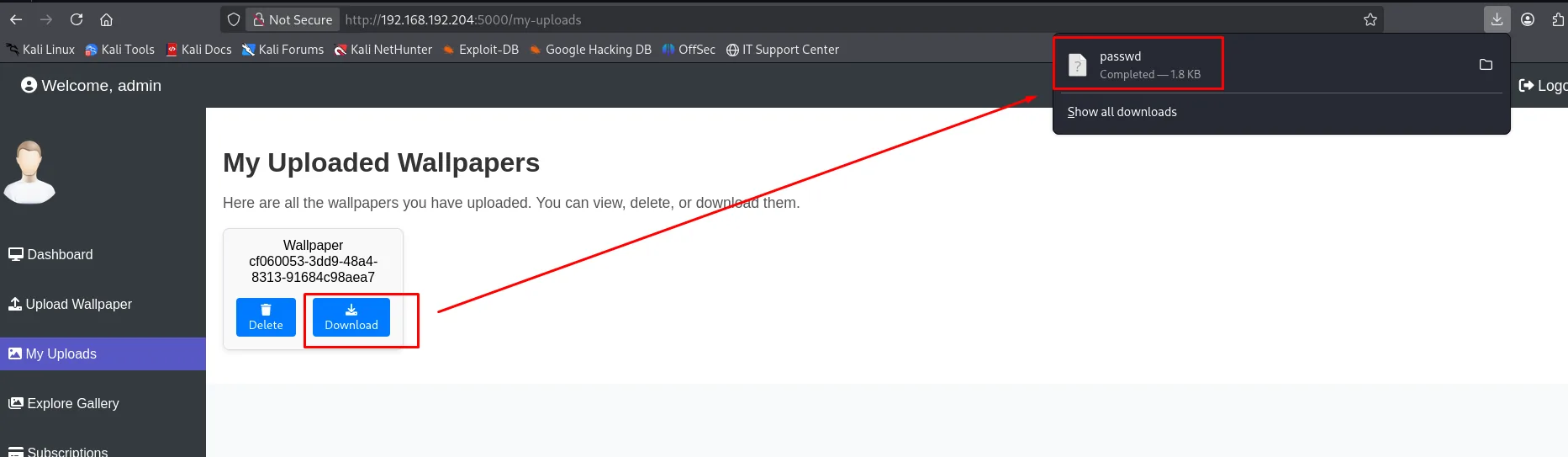This screenshot has height=457, width=1568.
Task: Click the My Uploaded Wallpapers heading
Action: [x=381, y=162]
